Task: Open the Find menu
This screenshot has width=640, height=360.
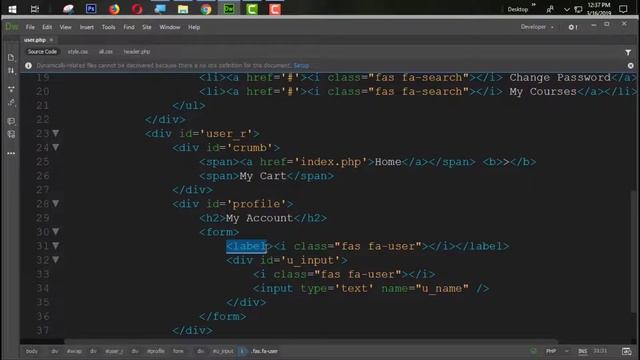Action: click(x=129, y=27)
